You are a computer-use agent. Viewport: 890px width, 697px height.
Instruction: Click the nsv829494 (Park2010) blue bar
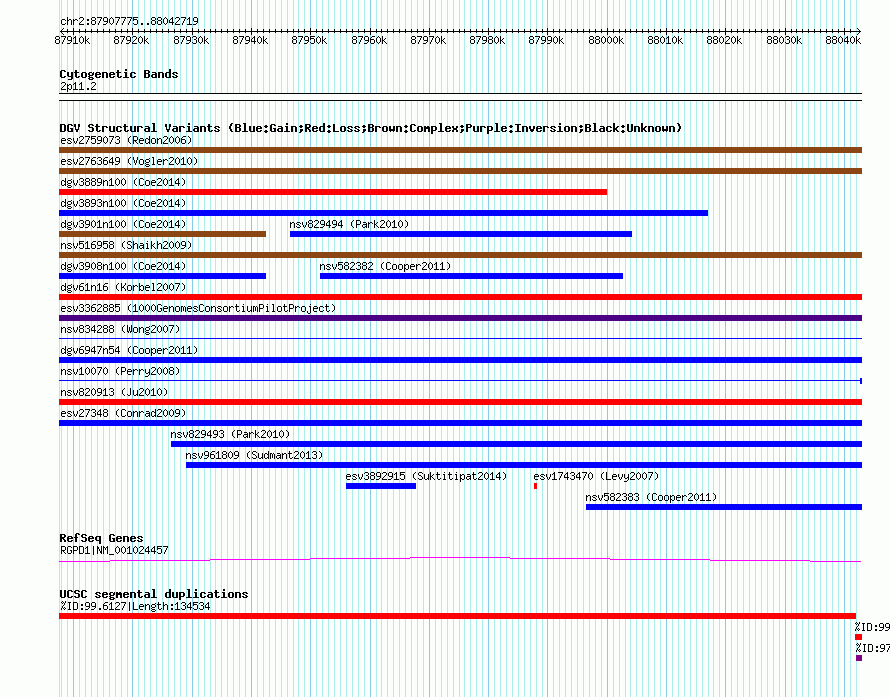coord(460,234)
